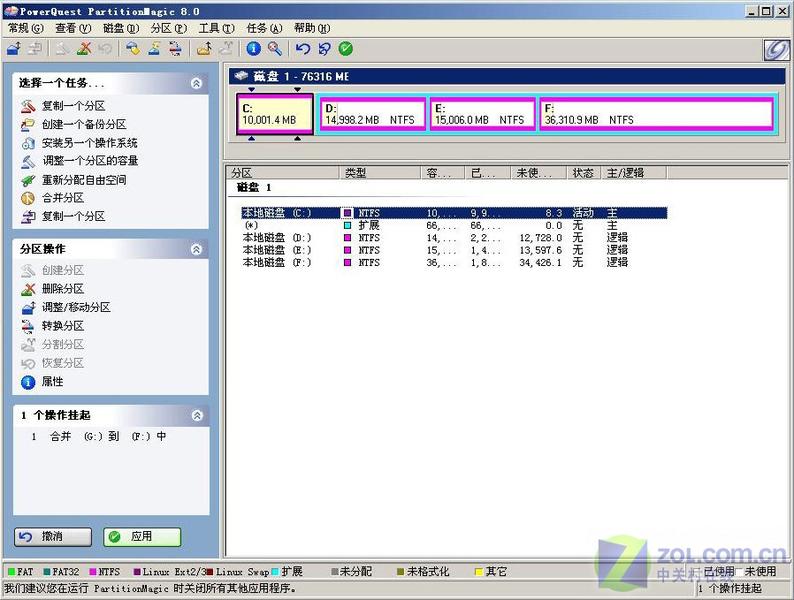Discard all changes with toolbar double-arrow icon
This screenshot has height=600, width=794.
(x=324, y=49)
